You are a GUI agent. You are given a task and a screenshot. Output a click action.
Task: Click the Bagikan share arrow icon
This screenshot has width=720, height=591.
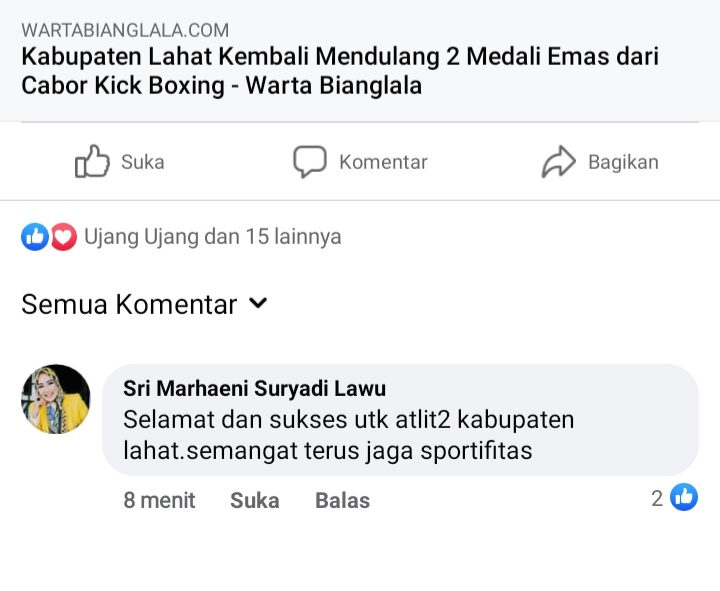559,162
